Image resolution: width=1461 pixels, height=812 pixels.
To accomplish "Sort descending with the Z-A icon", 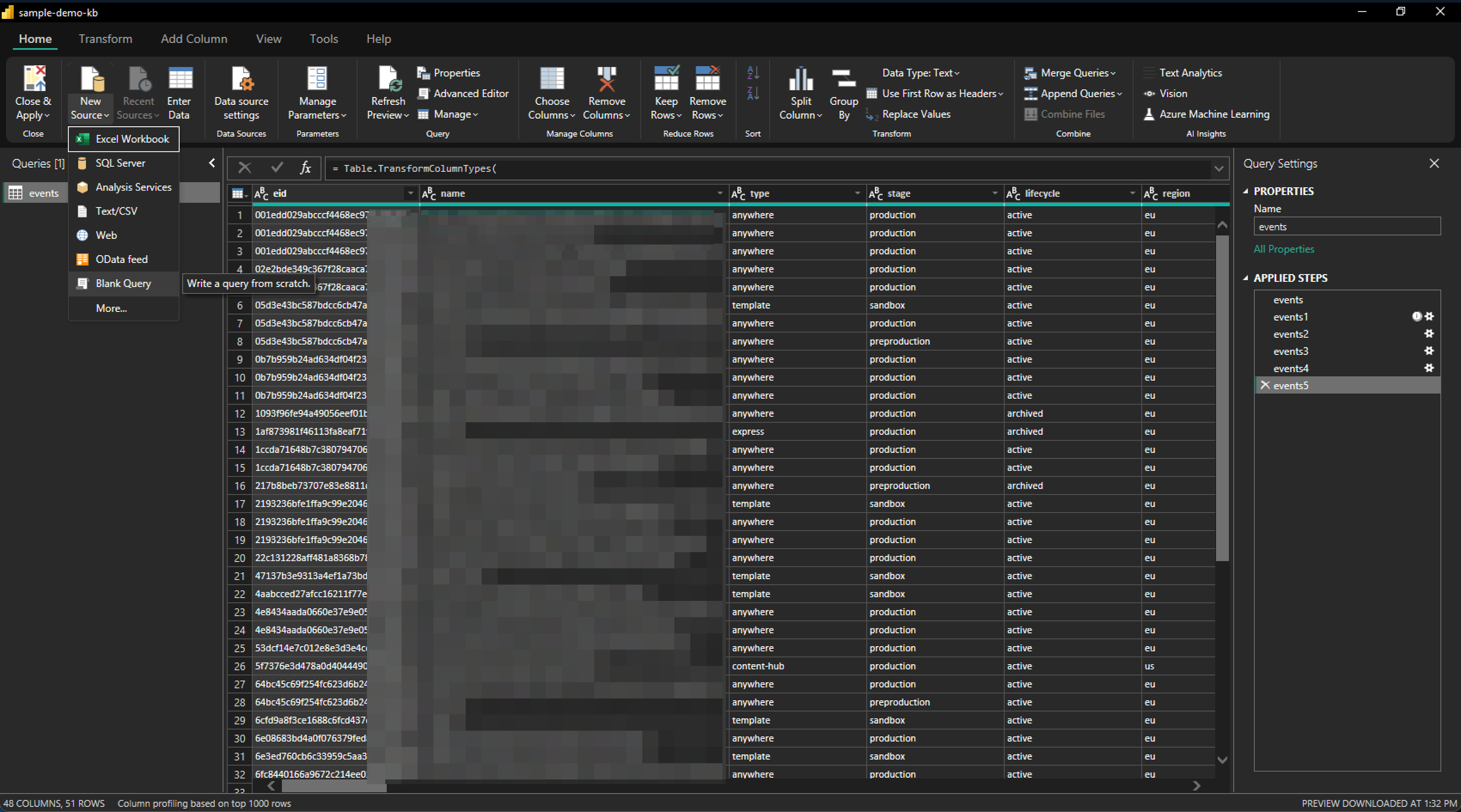I will tap(753, 93).
